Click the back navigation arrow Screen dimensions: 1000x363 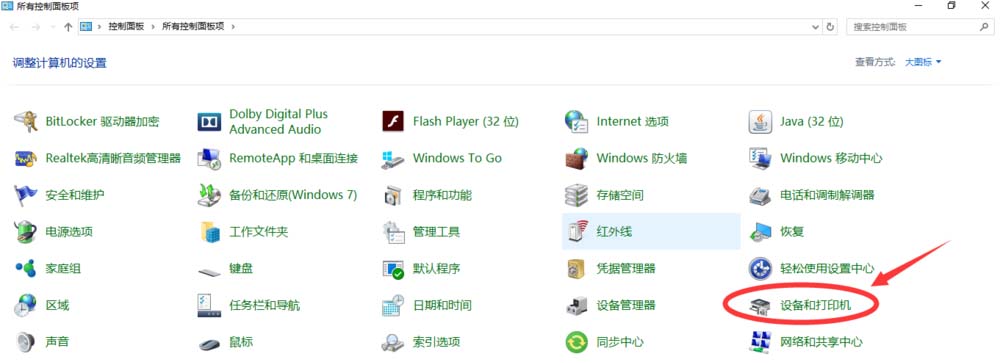pos(15,27)
